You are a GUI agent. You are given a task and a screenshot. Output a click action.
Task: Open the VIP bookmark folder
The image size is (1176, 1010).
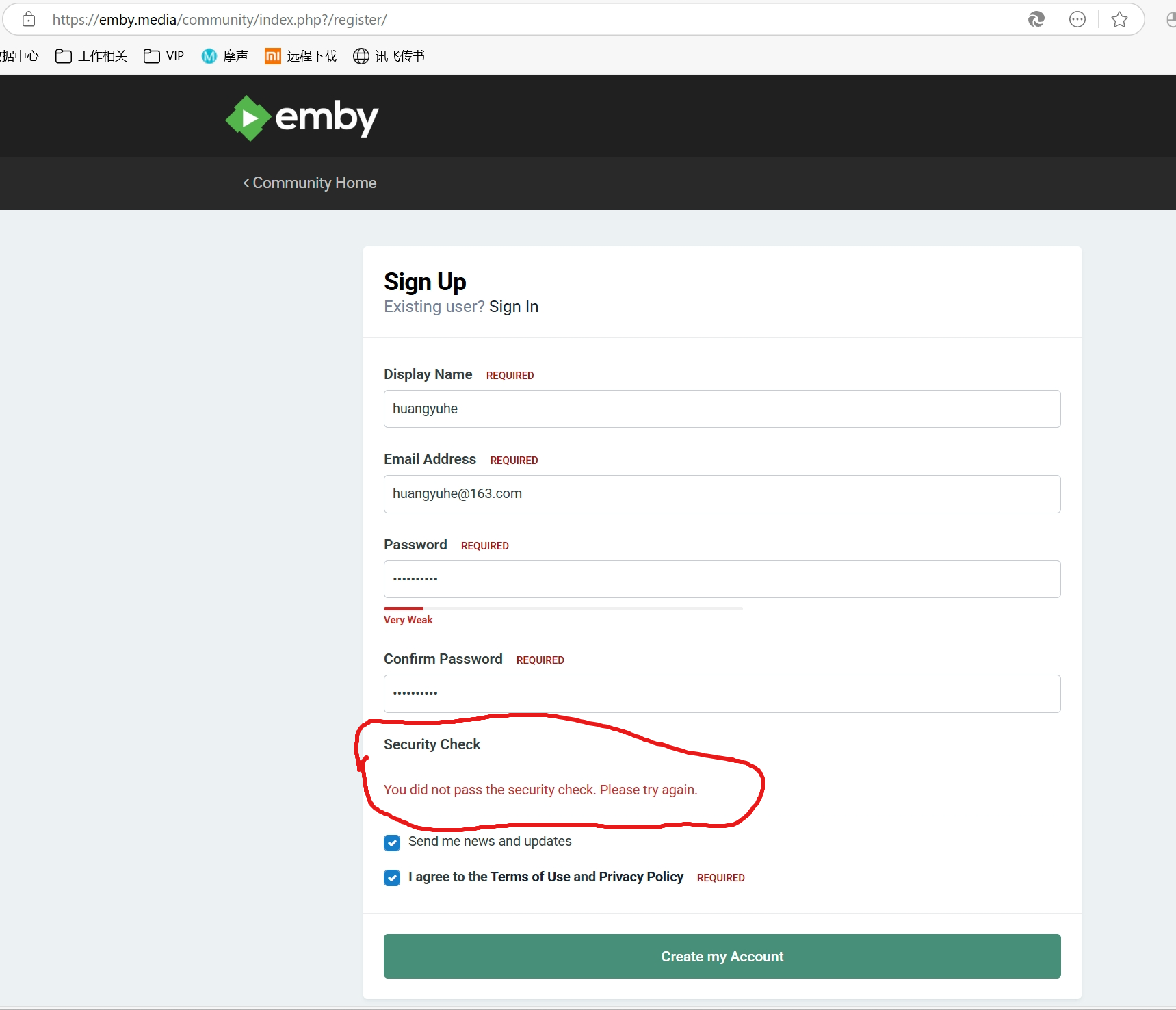pyautogui.click(x=163, y=56)
